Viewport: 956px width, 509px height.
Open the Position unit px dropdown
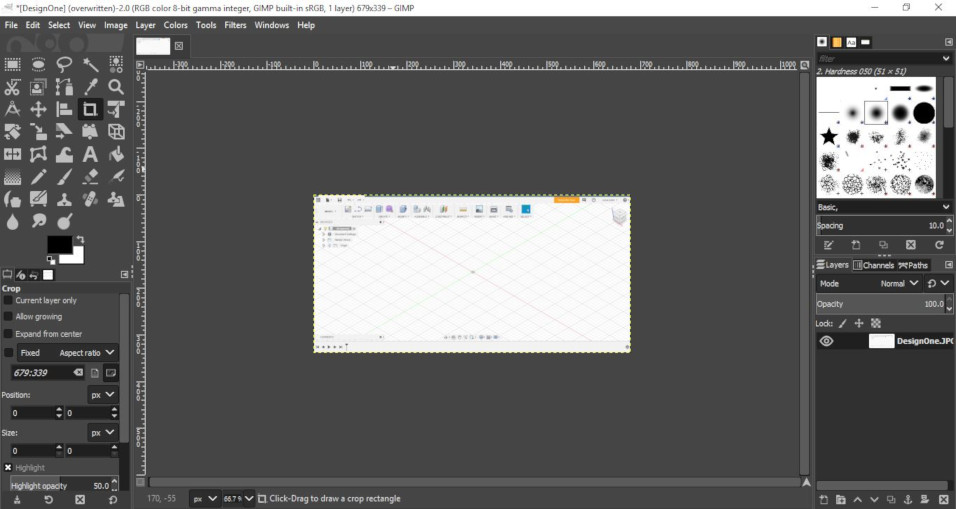102,395
